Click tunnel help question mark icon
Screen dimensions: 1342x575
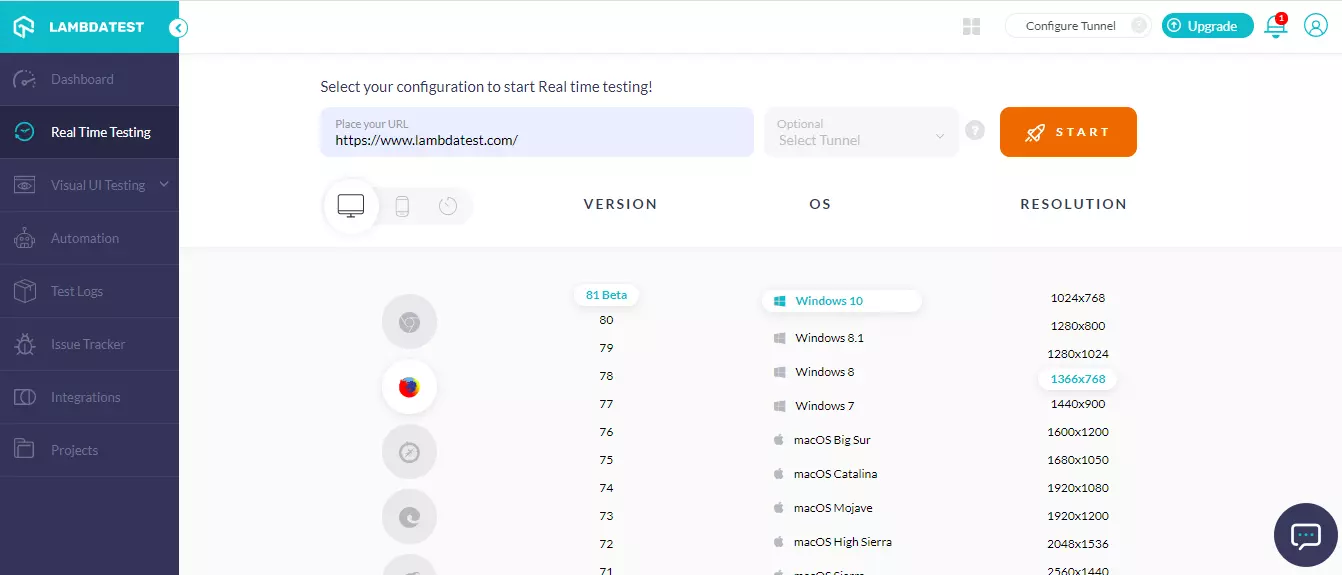click(x=975, y=131)
